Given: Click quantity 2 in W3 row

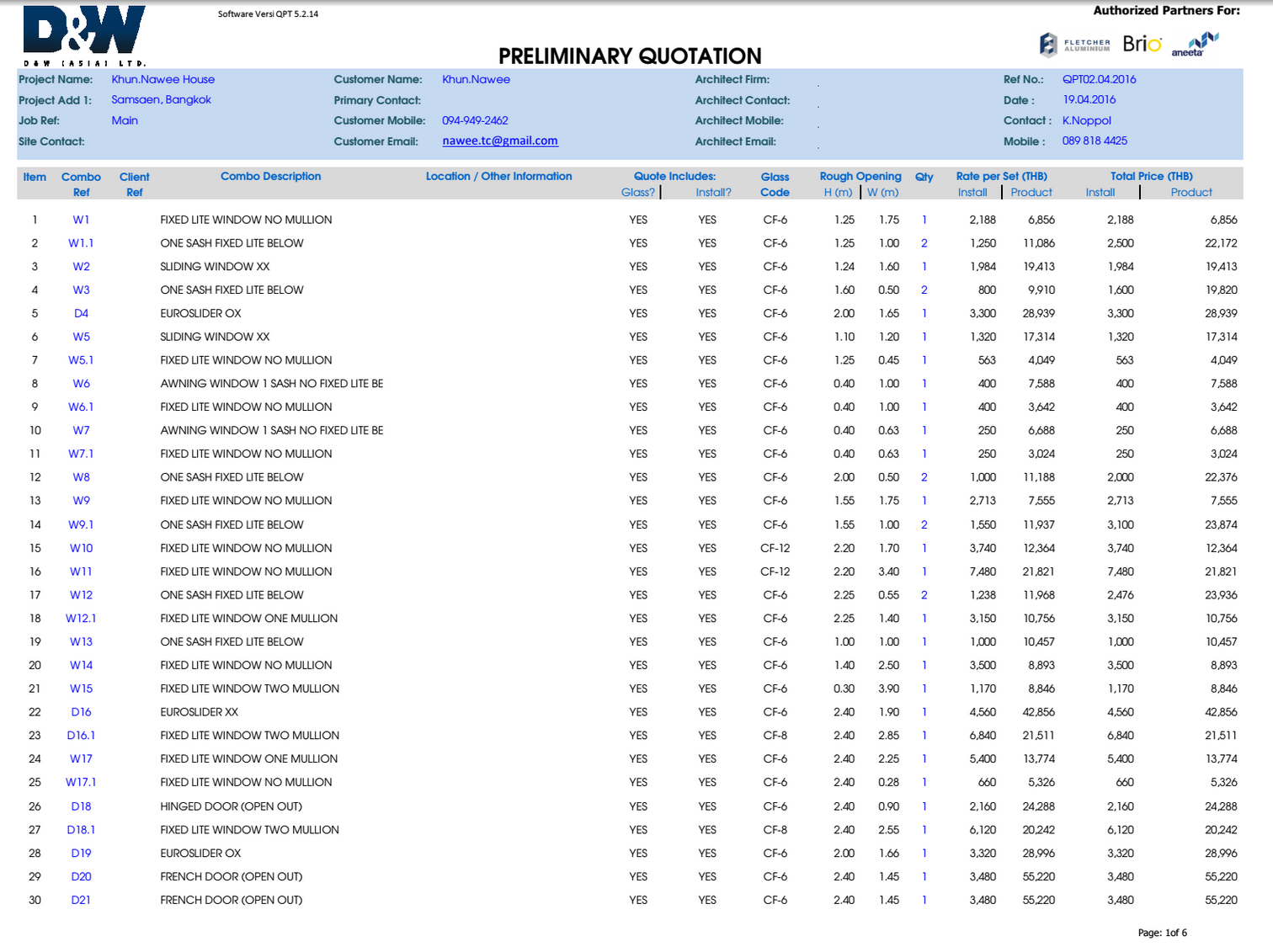Looking at the screenshot, I should pos(924,290).
